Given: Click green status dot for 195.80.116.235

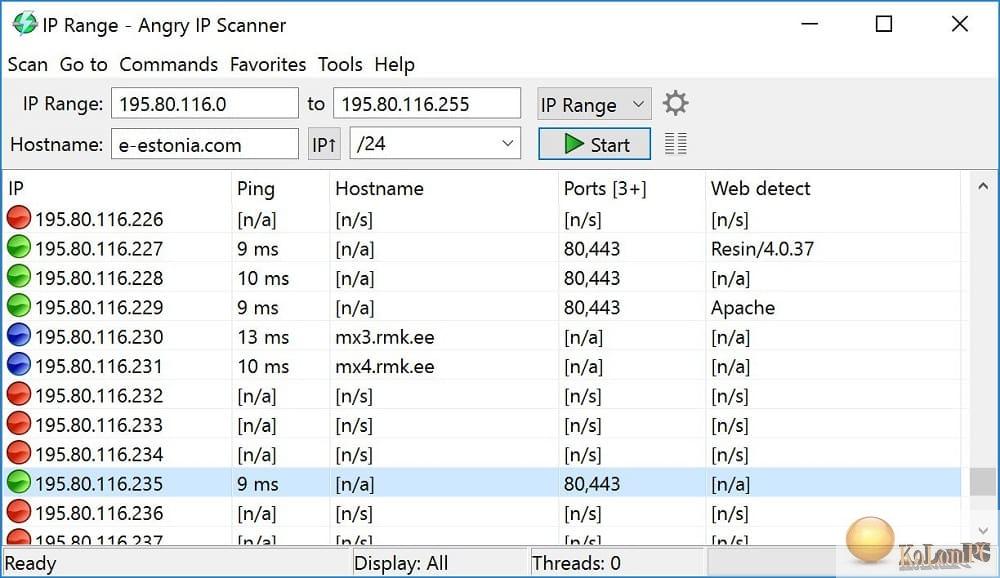Looking at the screenshot, I should (18, 482).
